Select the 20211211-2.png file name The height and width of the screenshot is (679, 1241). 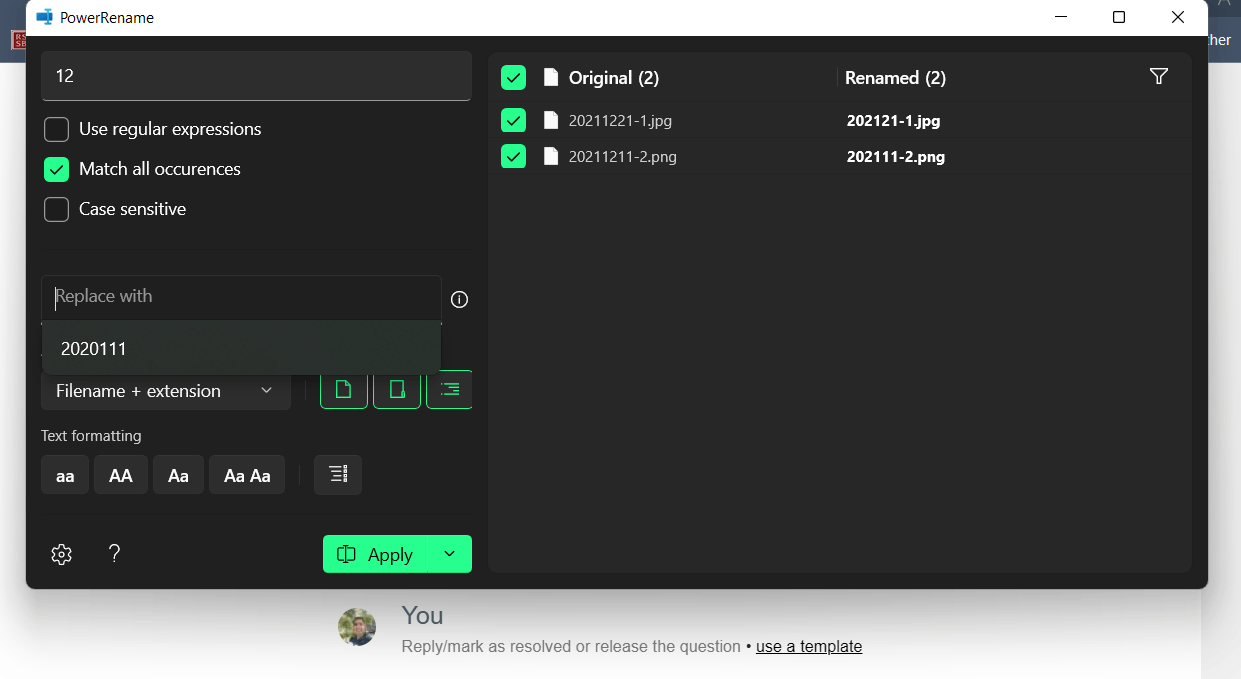pyautogui.click(x=622, y=157)
